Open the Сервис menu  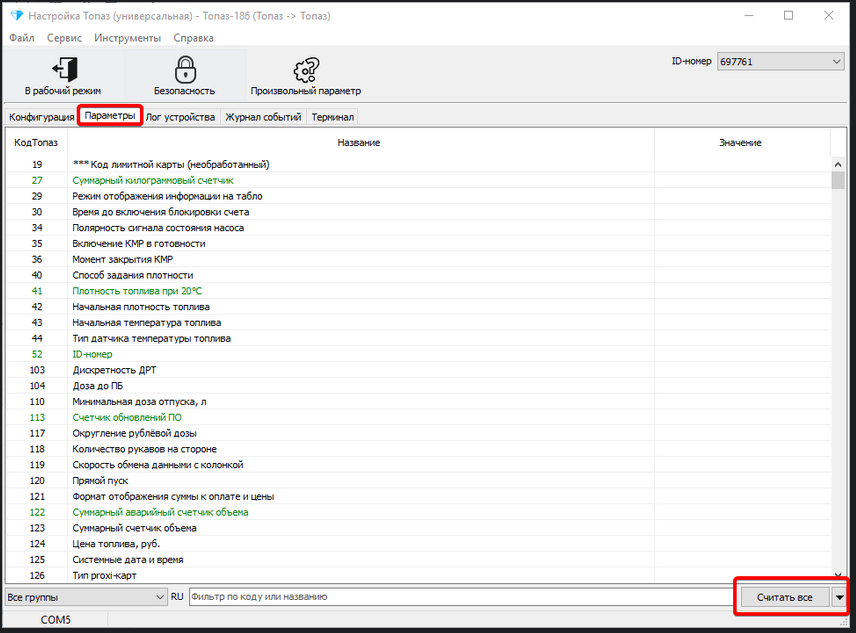pyautogui.click(x=64, y=38)
